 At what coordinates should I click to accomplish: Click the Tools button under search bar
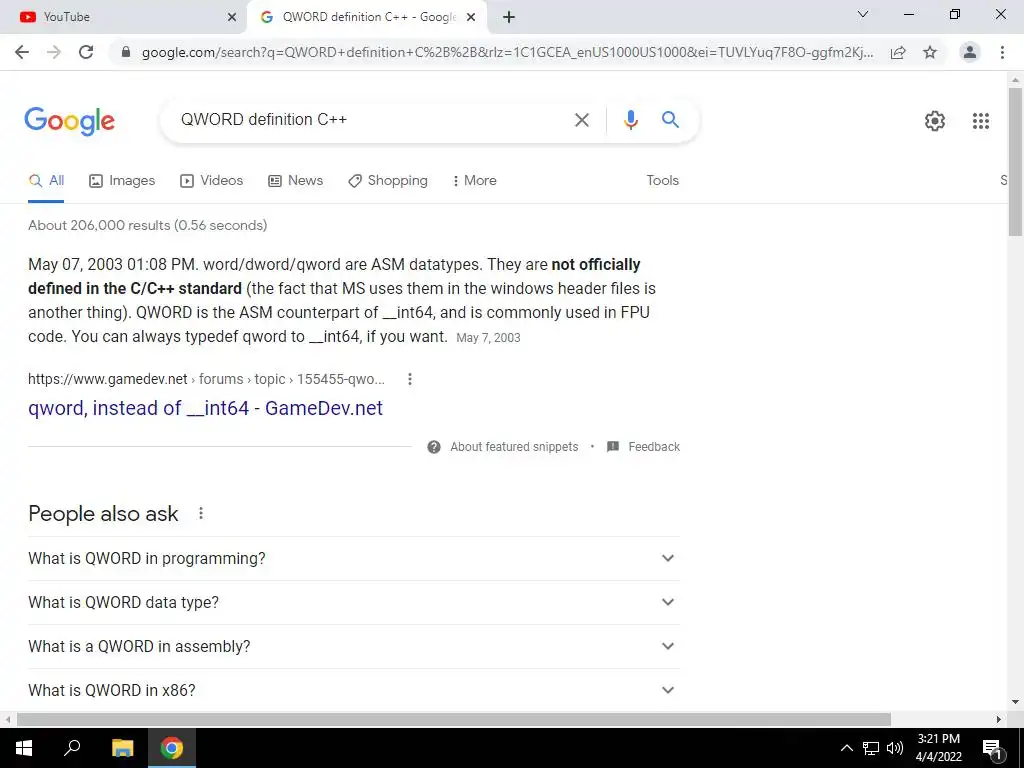coord(662,180)
